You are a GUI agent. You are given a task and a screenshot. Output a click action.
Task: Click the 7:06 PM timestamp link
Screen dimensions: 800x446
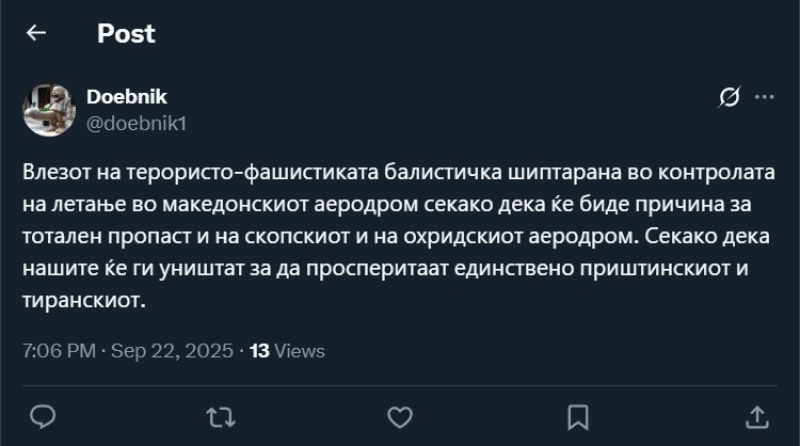[x=59, y=351]
